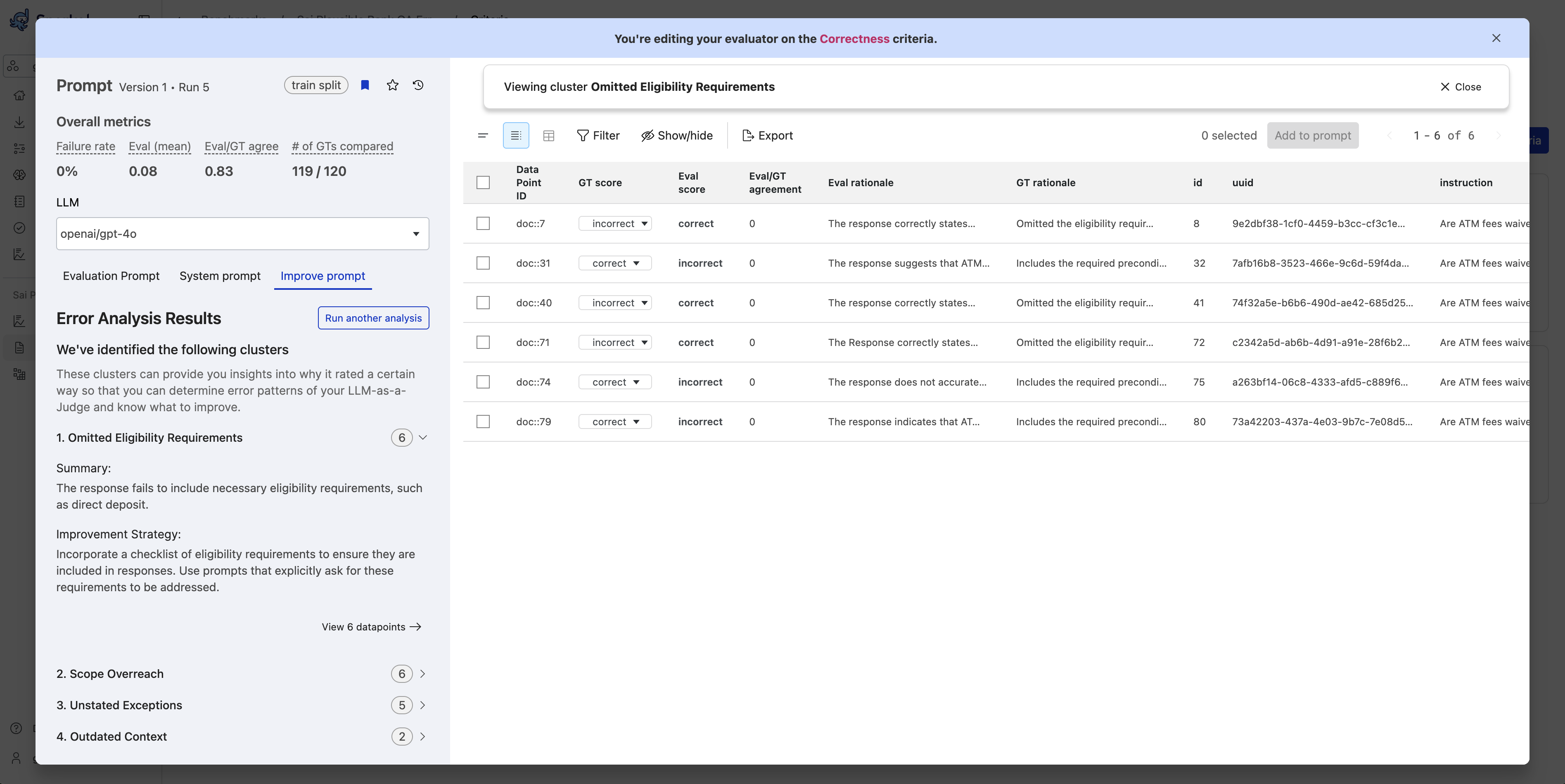Open the GT score dropdown for doc::31
The width and height of the screenshot is (1565, 784).
tap(615, 263)
